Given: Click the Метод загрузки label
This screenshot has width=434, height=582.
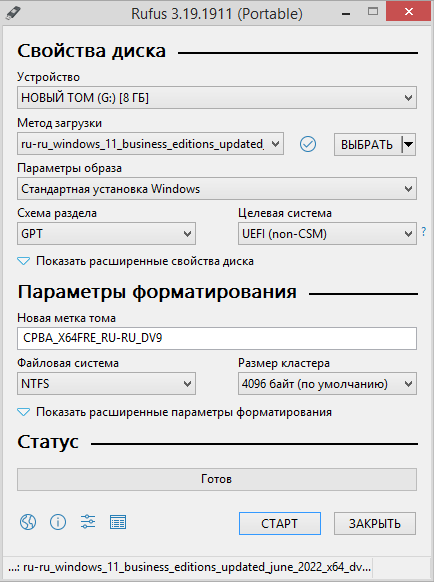Looking at the screenshot, I should 59,123.
